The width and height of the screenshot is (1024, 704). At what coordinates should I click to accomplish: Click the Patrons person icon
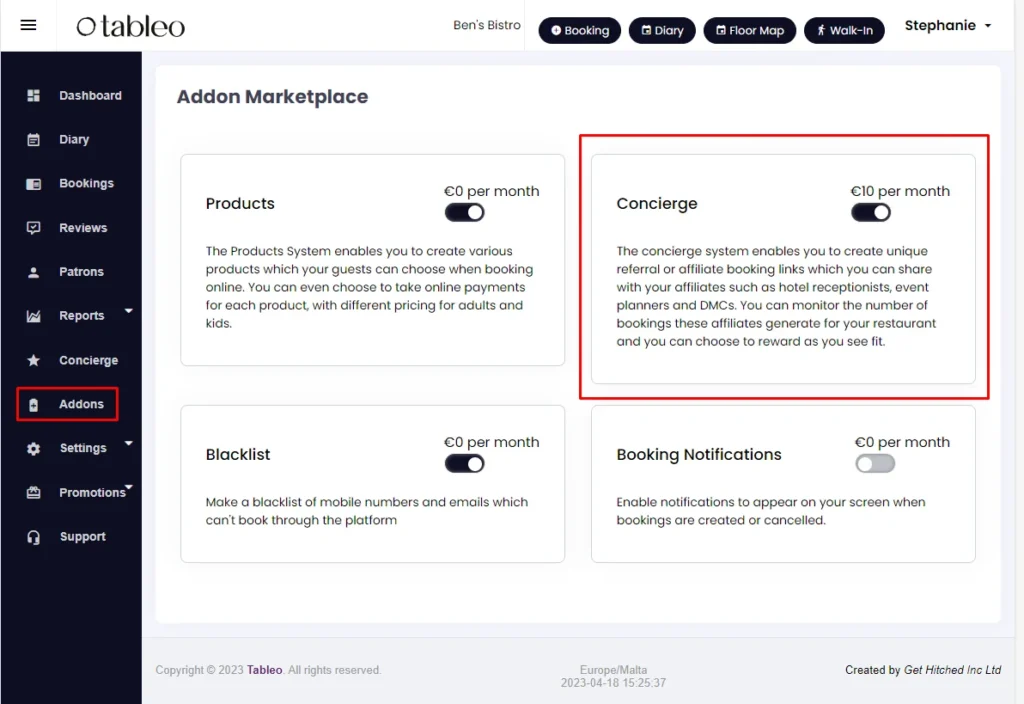(33, 272)
